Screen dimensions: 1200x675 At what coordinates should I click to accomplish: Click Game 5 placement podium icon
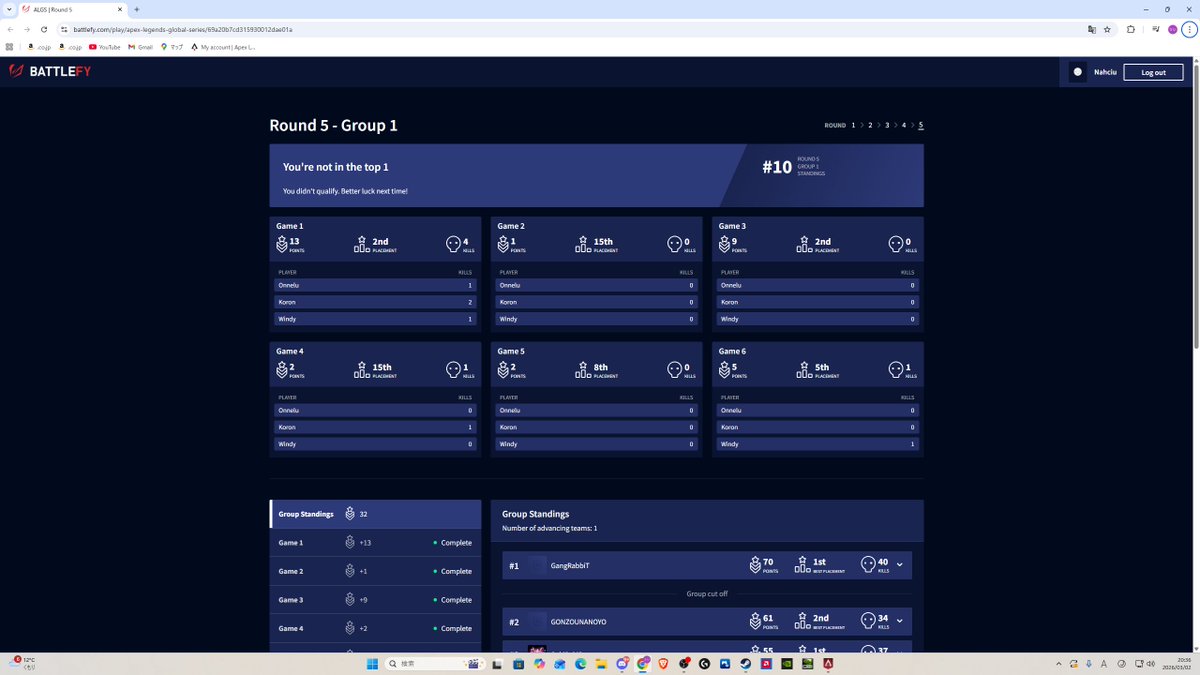[583, 369]
